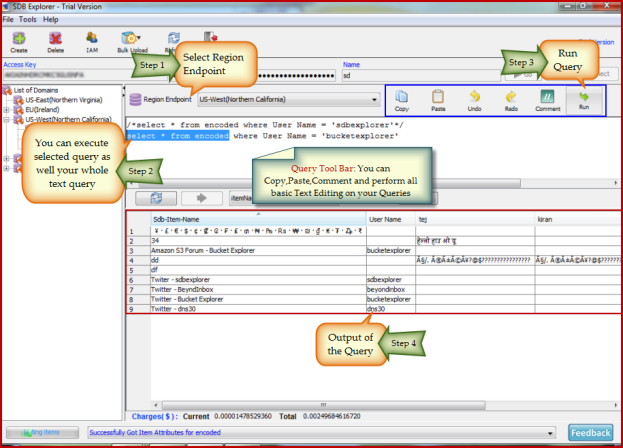
Task: Expand the EU(Ireland) tree node
Action: click(x=6, y=110)
